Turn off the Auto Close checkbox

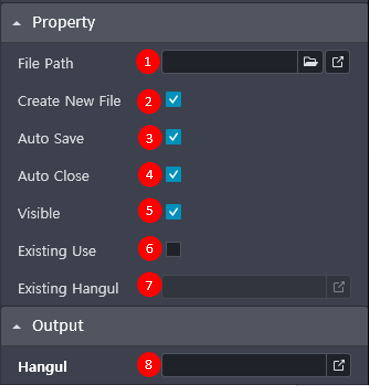[173, 174]
